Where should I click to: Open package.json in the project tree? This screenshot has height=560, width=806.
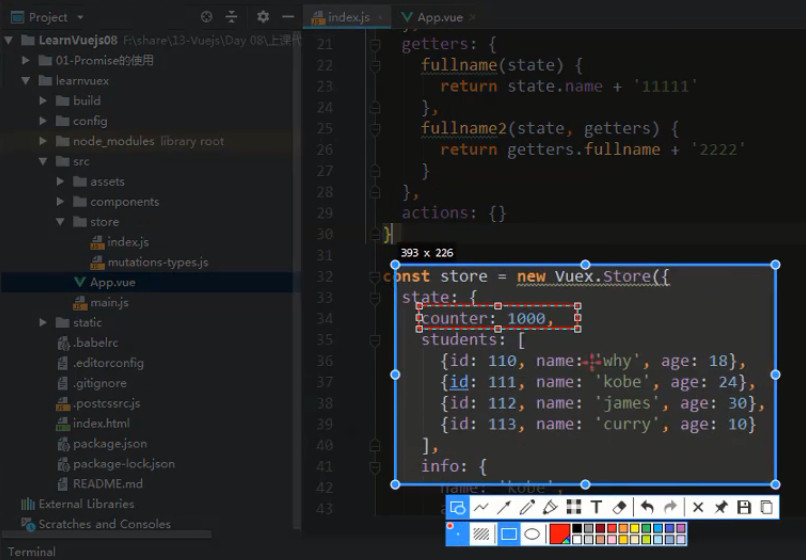[103, 443]
